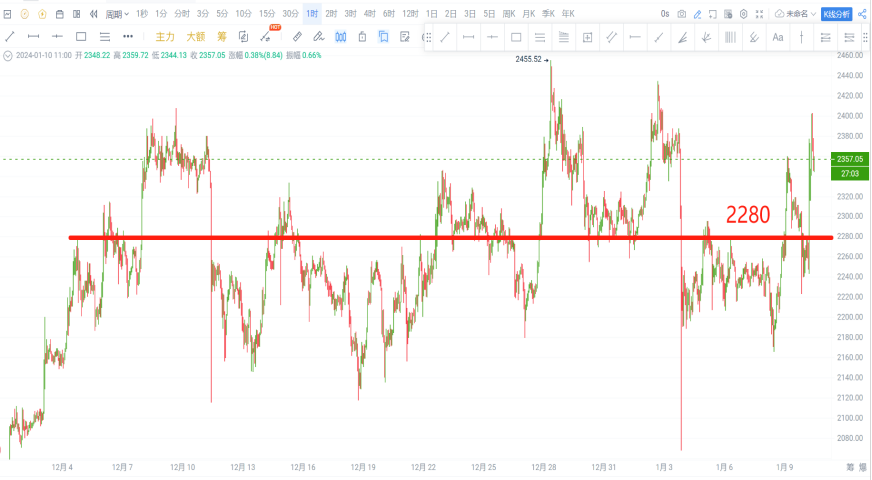Click the template save icon in top bar
The width and height of the screenshot is (872, 480).
coord(728,14)
